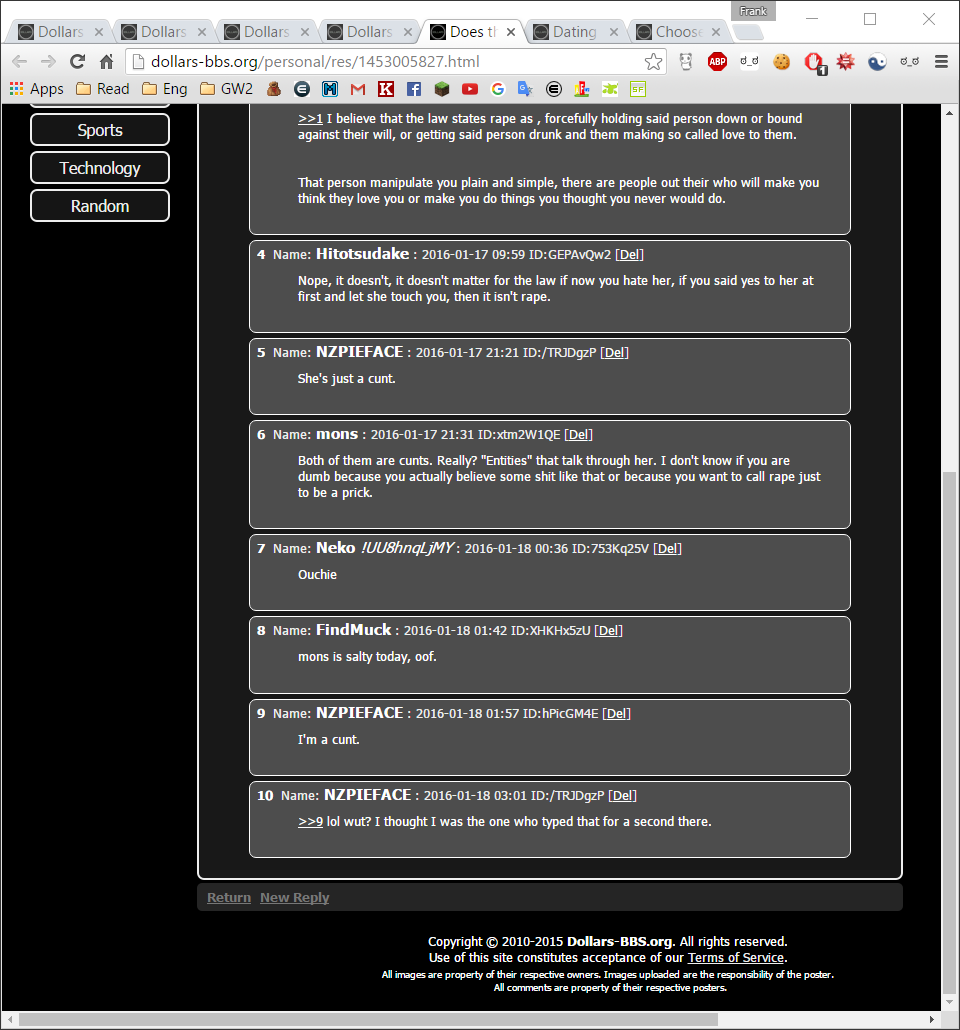
Task: Close the Choose tab
Action: pos(716,32)
